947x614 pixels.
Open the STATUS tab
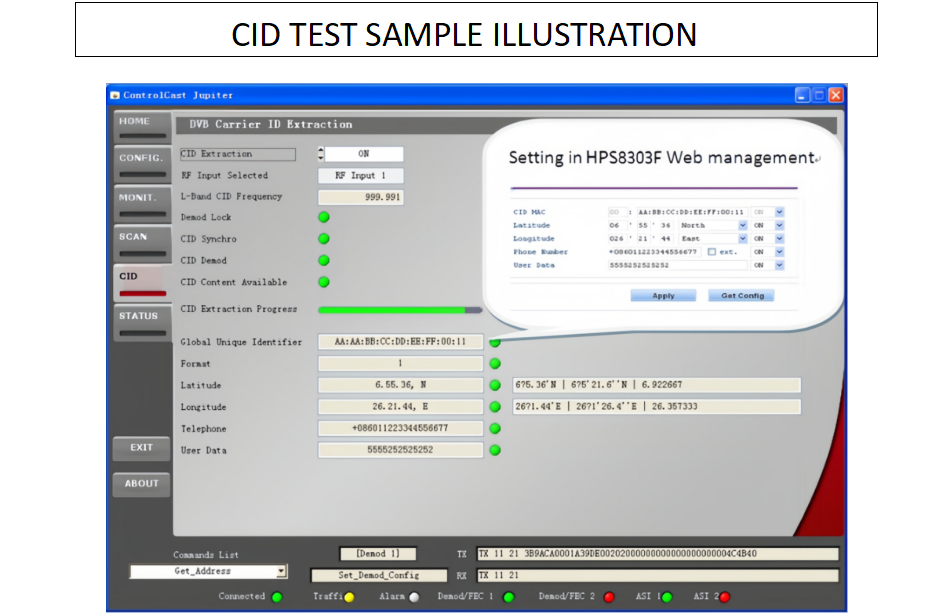(142, 321)
